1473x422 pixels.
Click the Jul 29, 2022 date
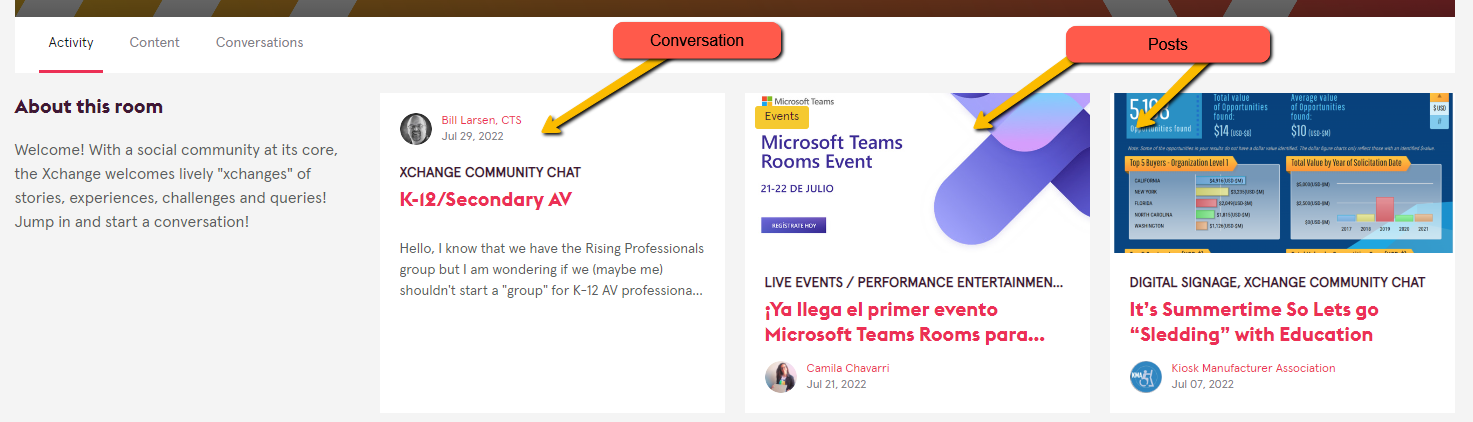pos(472,136)
